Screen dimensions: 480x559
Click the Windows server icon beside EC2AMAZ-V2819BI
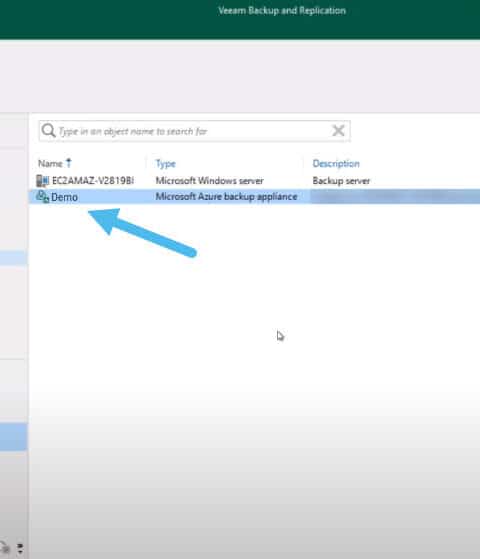42,181
